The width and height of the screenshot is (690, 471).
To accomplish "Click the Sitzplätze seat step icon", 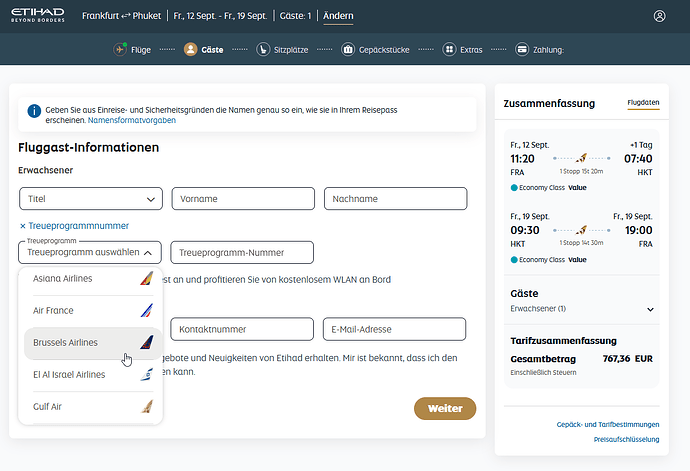I will 263,49.
